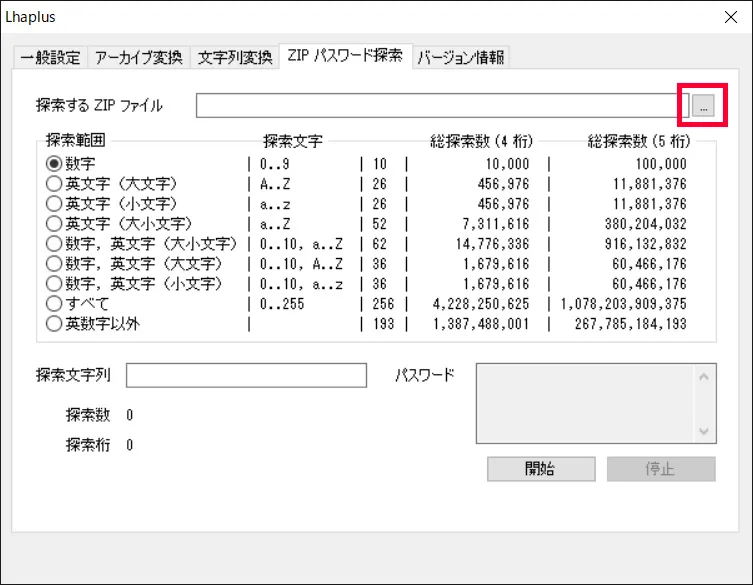Click the 探索数 label
753x585 pixels.
(x=88, y=415)
